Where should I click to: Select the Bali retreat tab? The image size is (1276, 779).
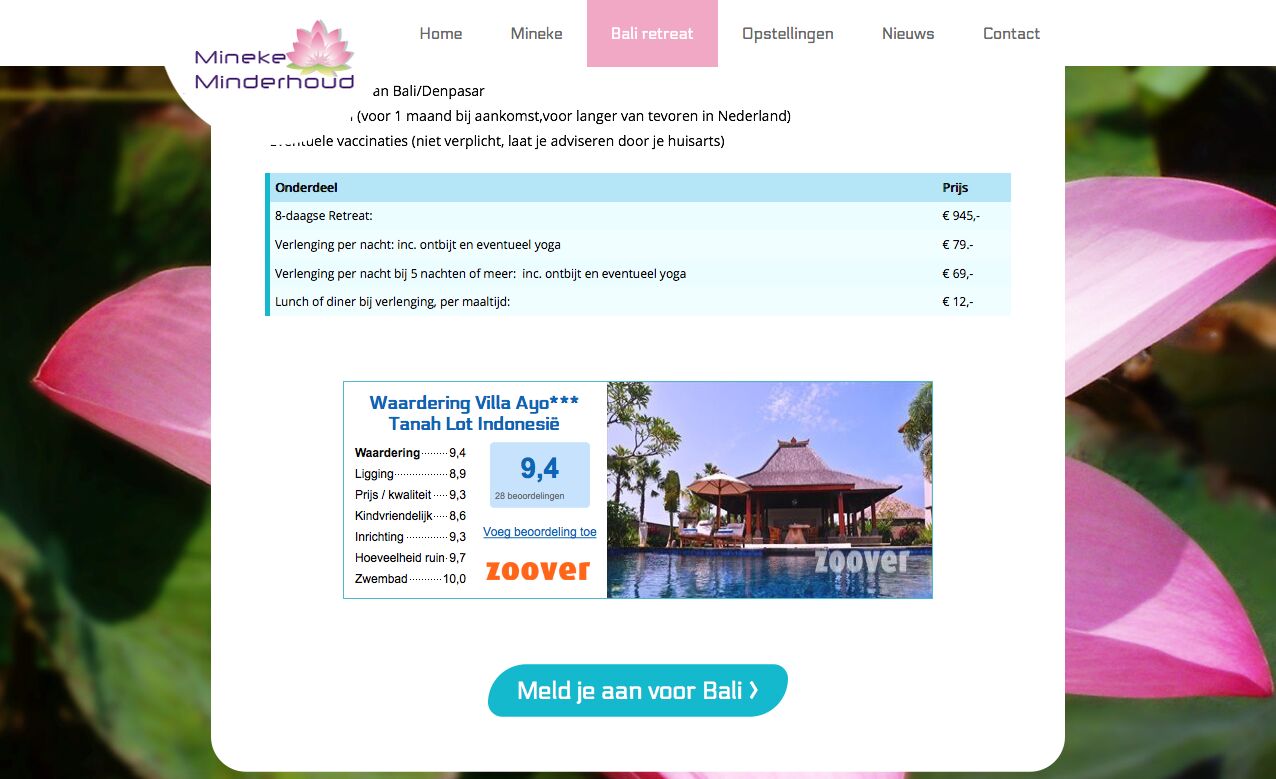652,34
